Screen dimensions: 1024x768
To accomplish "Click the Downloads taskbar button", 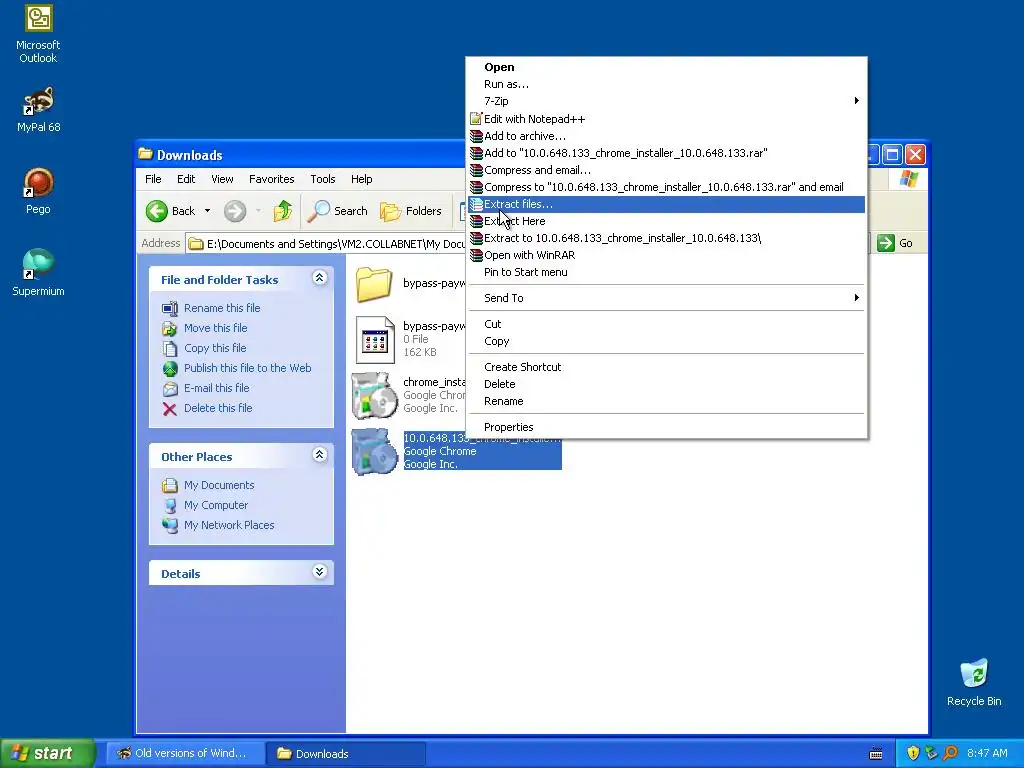I will click(346, 753).
